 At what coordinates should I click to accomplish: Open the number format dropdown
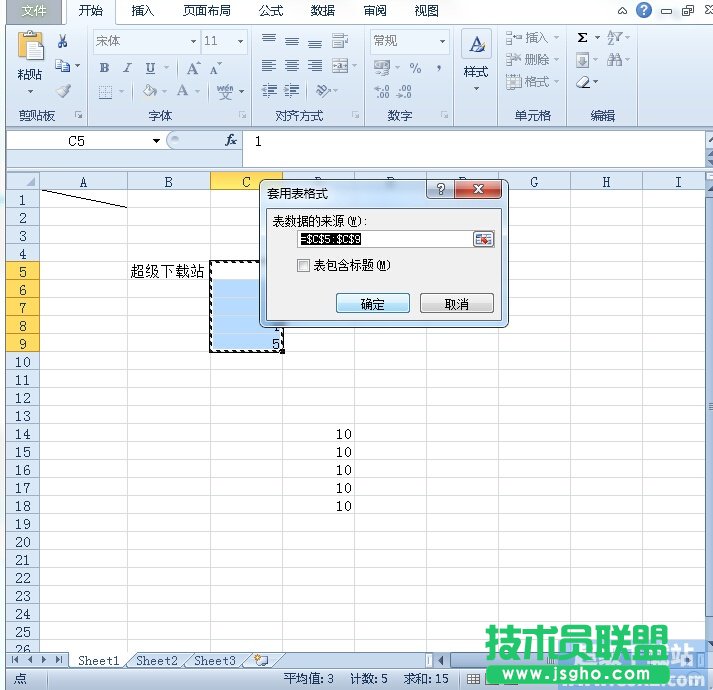point(442,42)
